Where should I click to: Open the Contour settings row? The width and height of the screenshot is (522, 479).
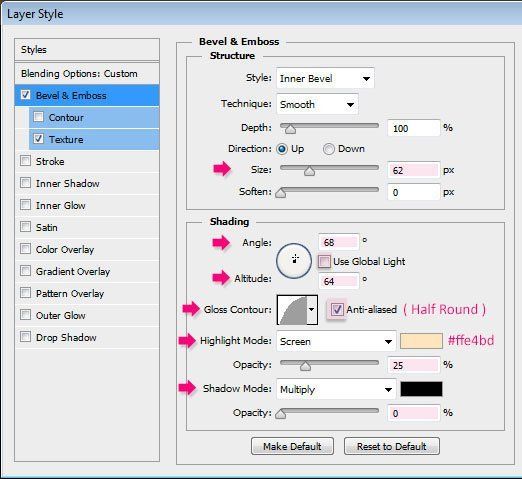[94, 117]
